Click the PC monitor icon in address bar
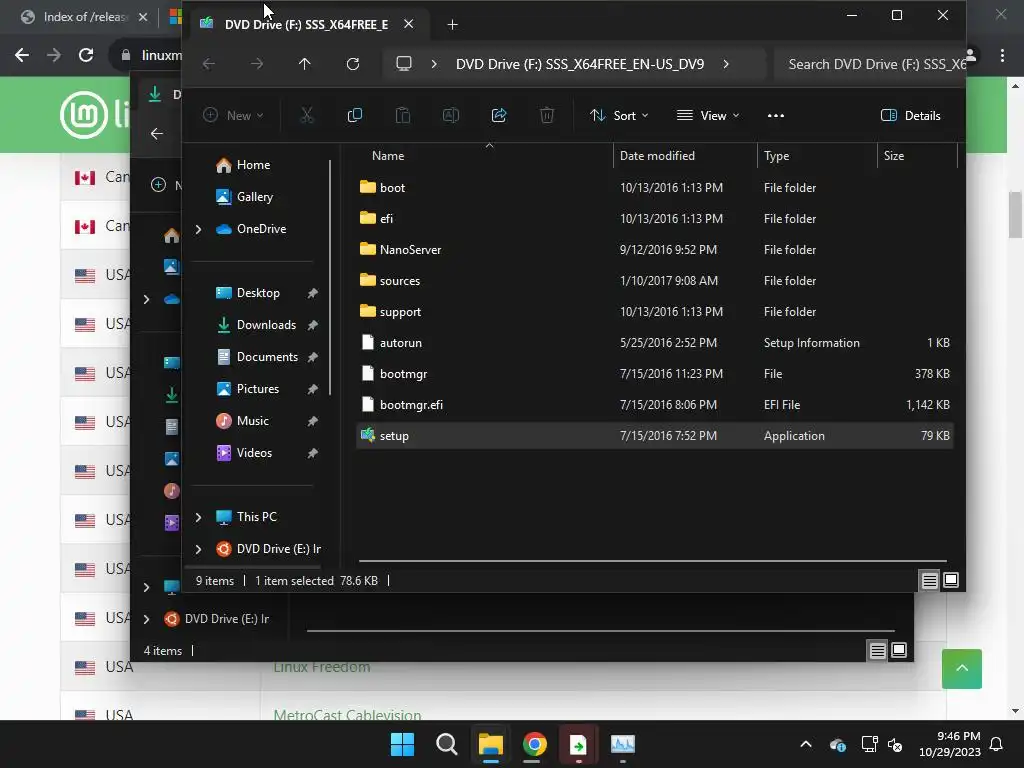Viewport: 1024px width, 768px height. click(404, 64)
